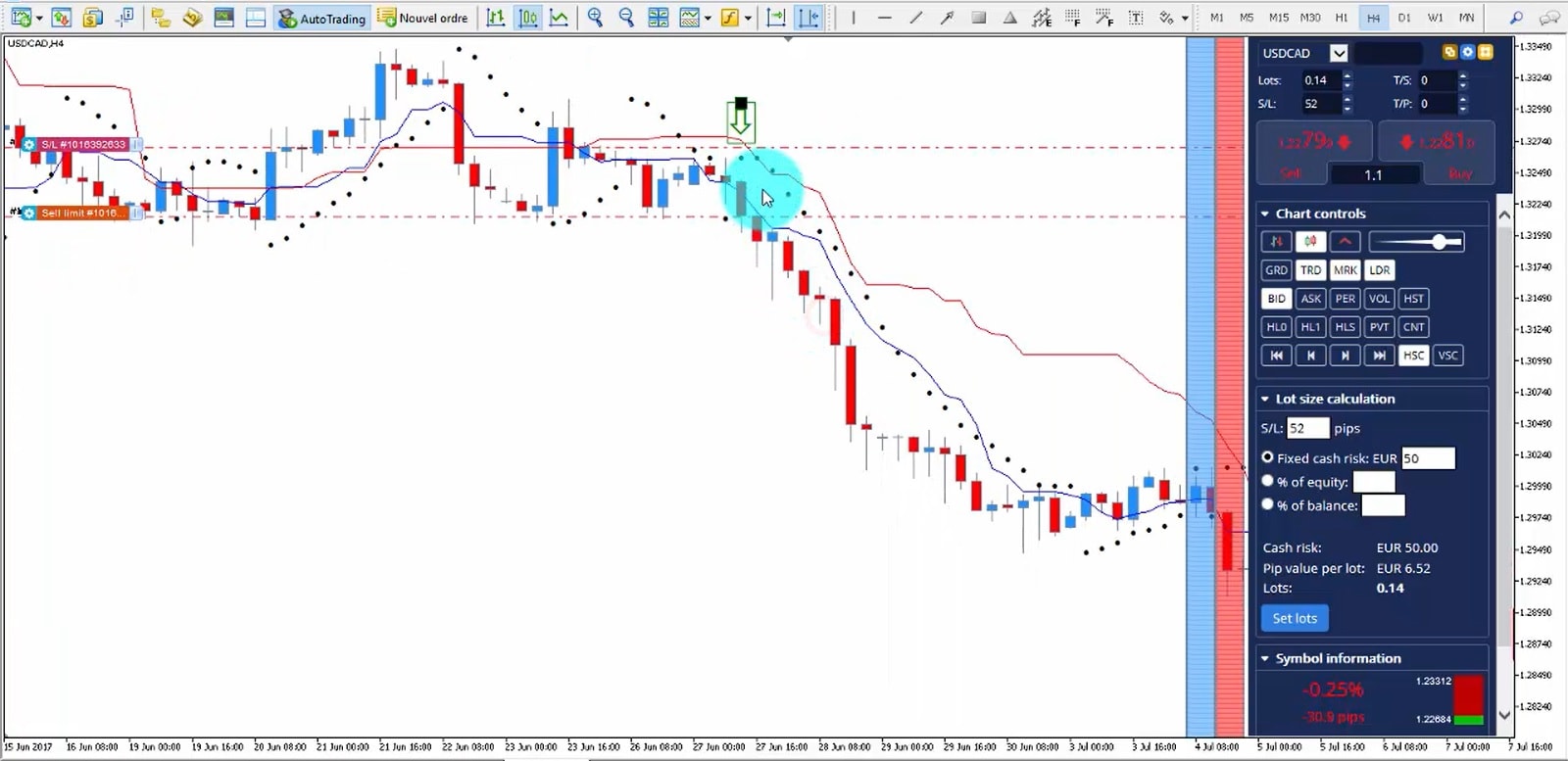Switch chart to candlesticks icon
Screen dimensions: 1568x761
click(527, 18)
